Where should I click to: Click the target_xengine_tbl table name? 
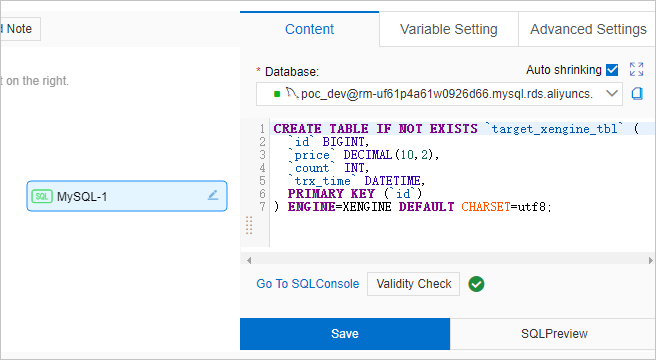[x=554, y=129]
